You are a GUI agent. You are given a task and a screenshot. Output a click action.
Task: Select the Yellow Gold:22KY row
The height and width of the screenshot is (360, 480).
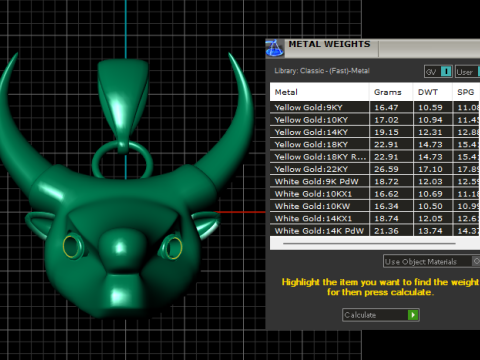[375, 169]
